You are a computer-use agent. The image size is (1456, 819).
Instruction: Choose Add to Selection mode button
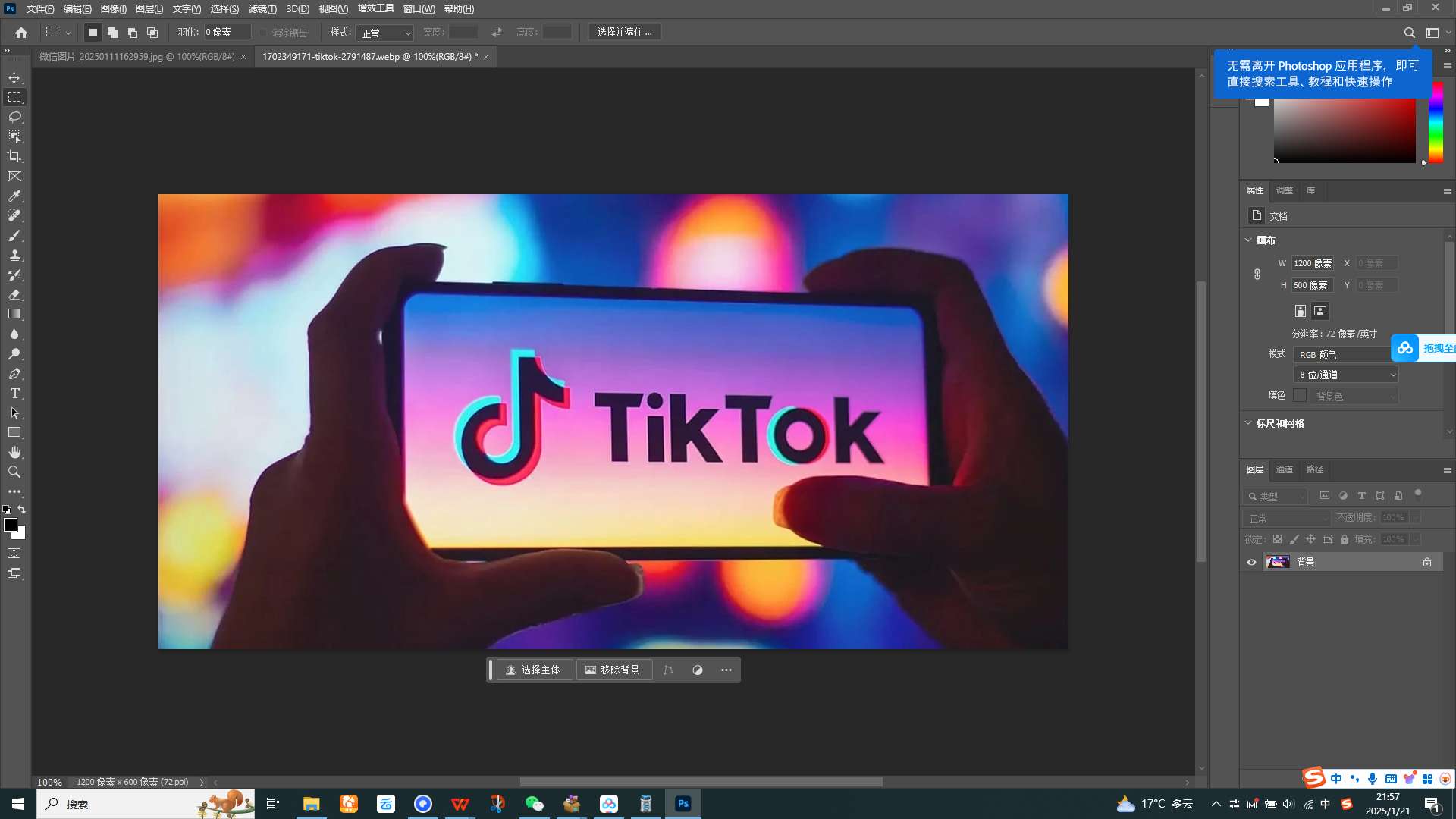tap(113, 33)
